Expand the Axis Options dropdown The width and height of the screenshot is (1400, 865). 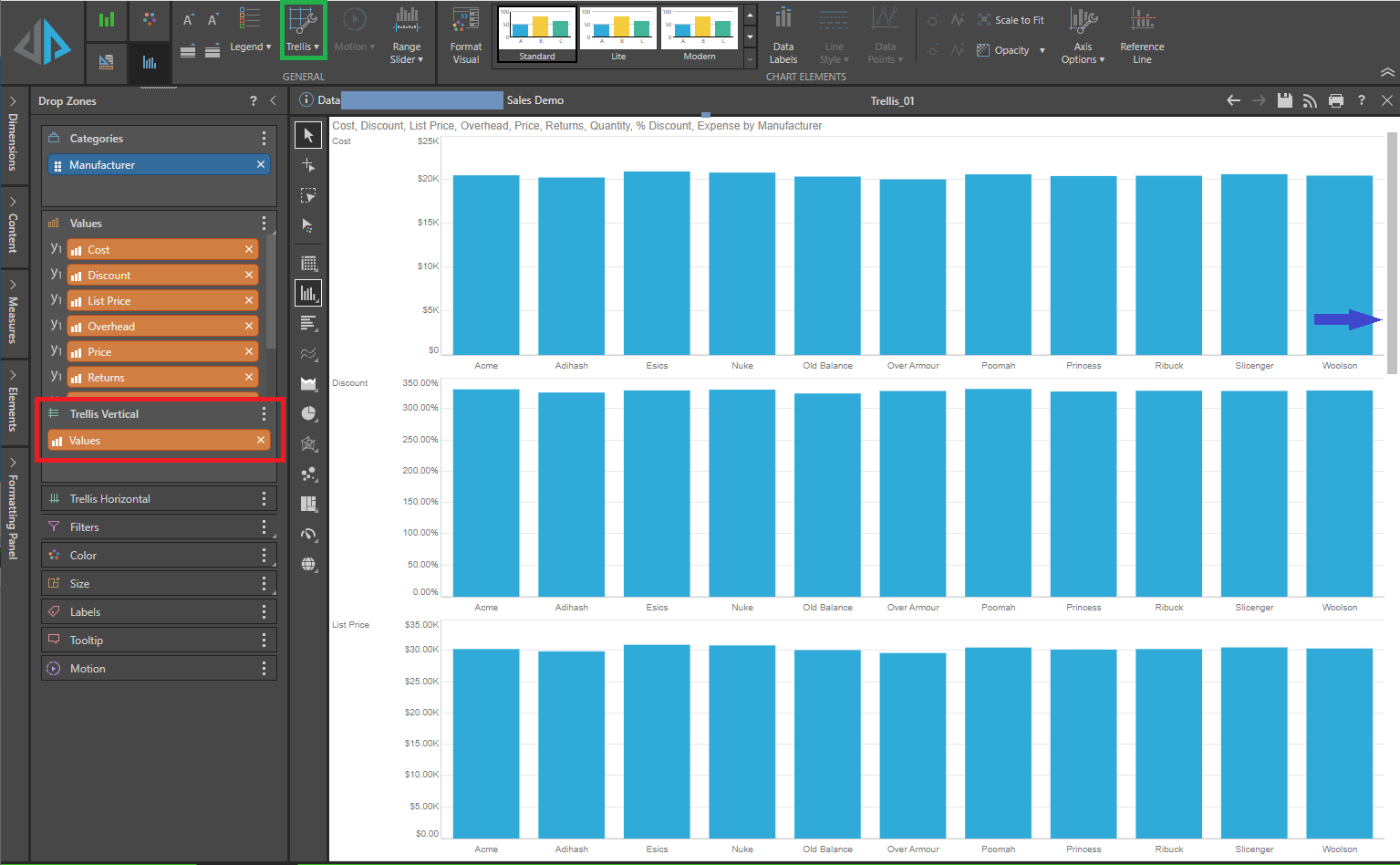click(1083, 36)
